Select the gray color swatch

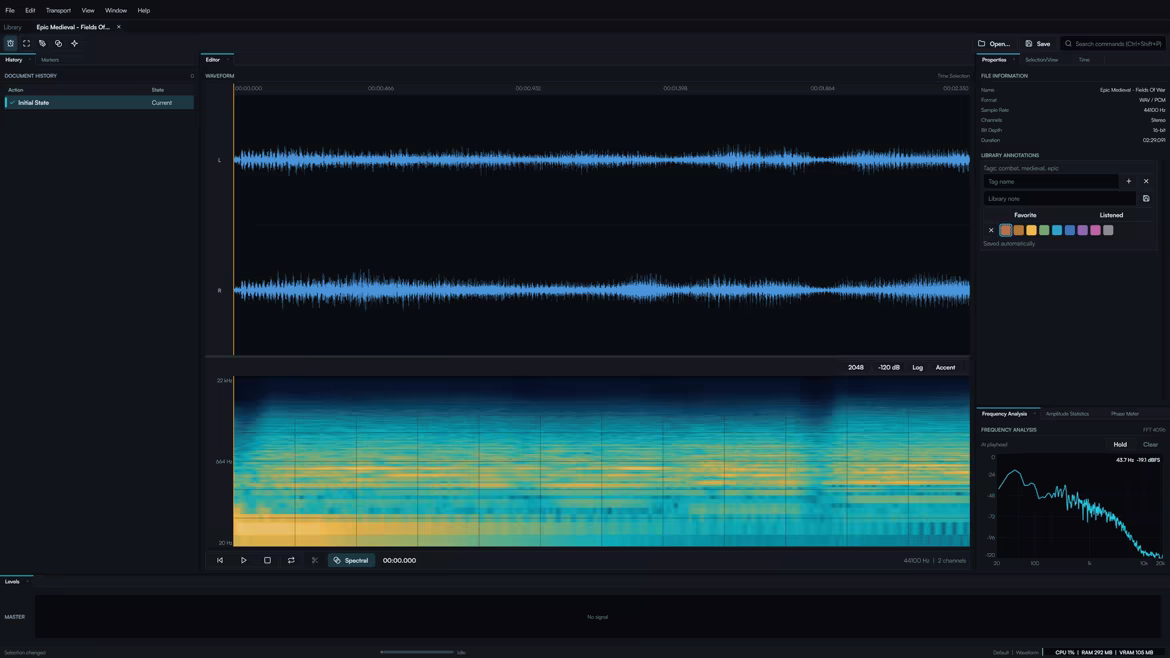click(x=1108, y=231)
